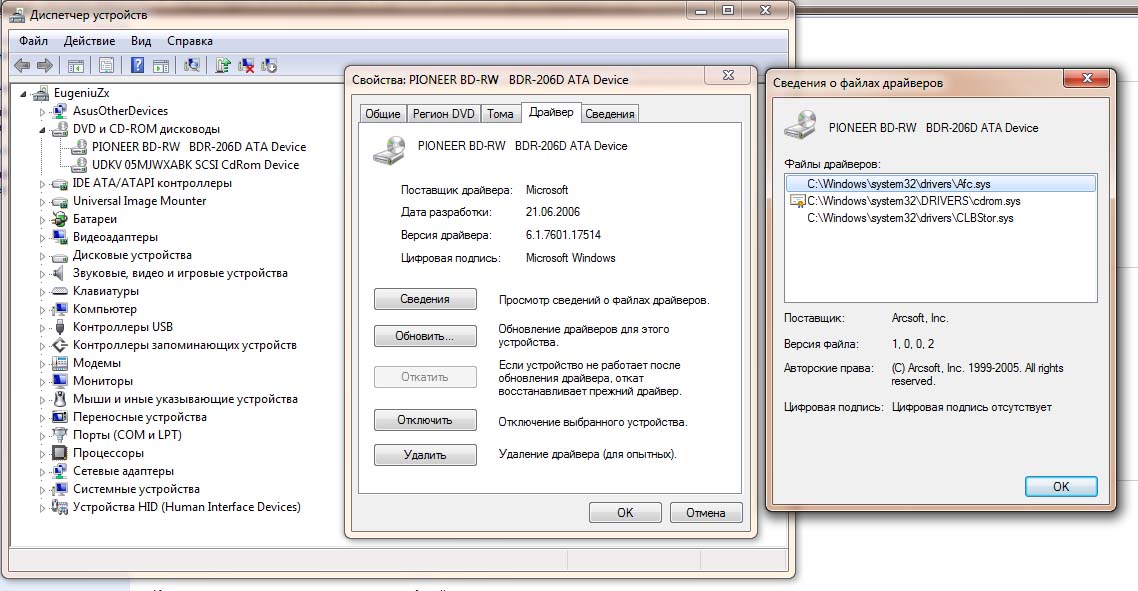1138x591 pixels.
Task: Select the UDKV 05MJWXABK SCSI CdRom icon
Action: point(78,165)
